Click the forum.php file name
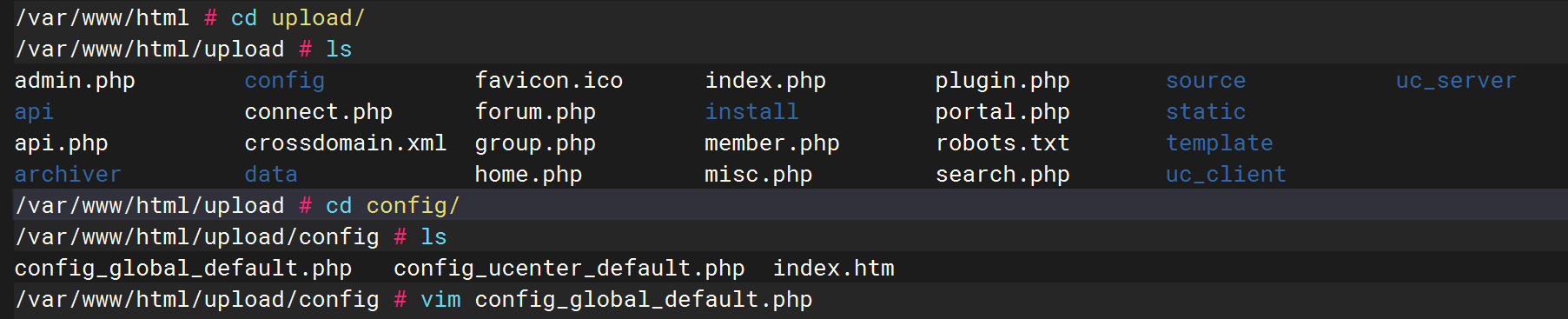 (535, 112)
